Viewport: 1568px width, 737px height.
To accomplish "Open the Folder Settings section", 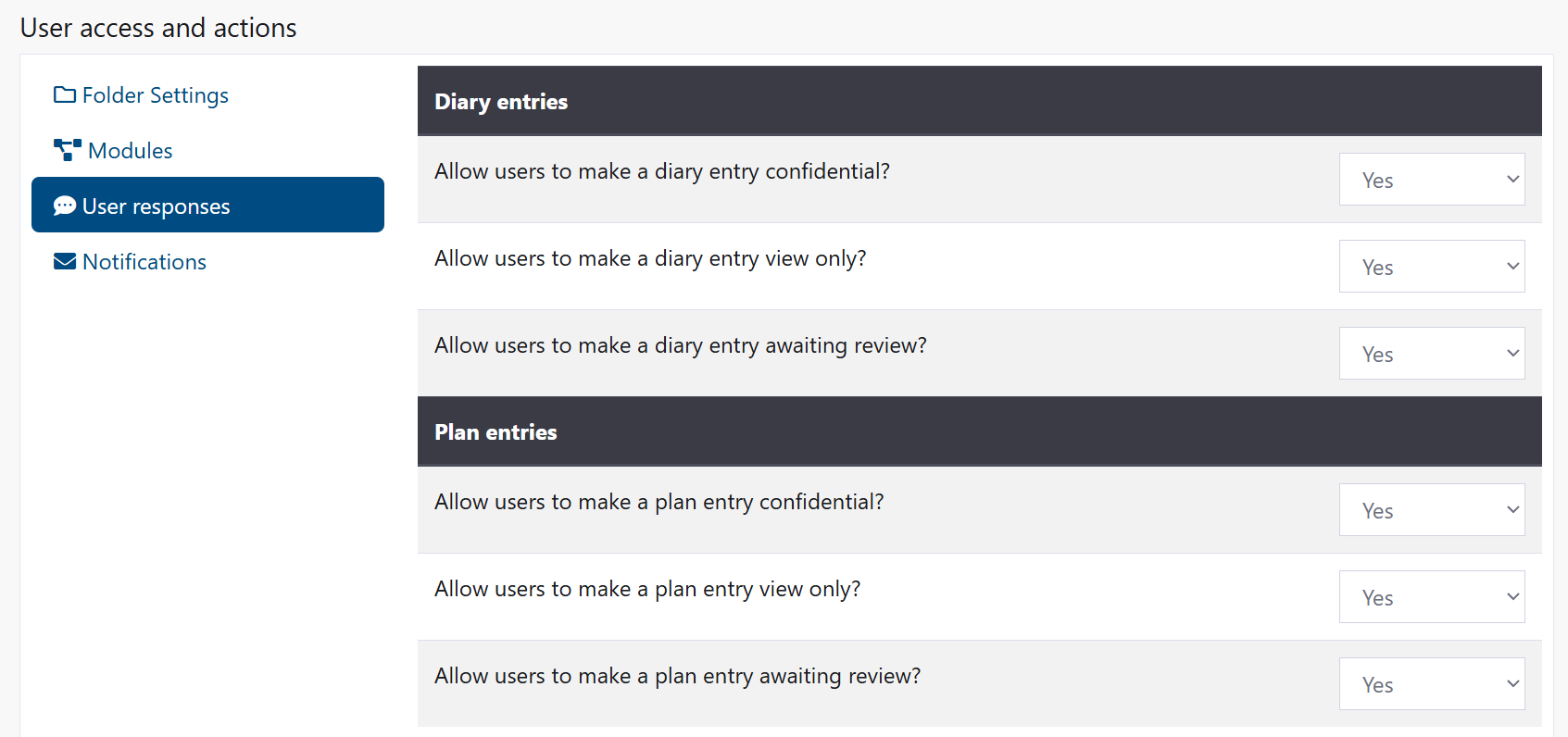I will [155, 94].
